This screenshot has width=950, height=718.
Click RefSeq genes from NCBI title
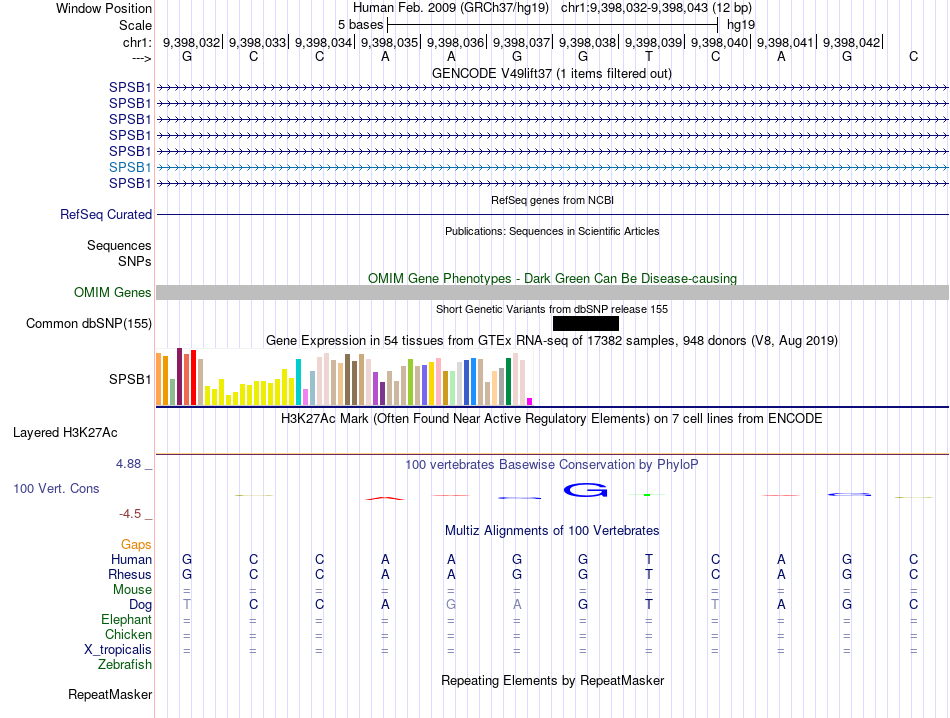click(x=553, y=200)
